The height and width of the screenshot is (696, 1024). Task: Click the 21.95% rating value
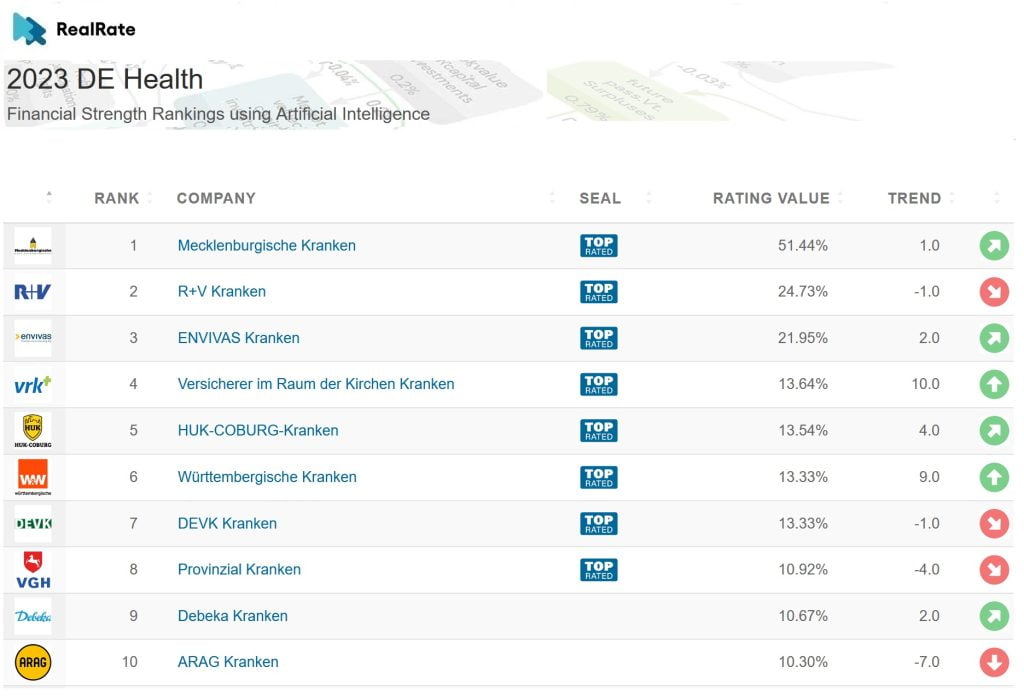pos(803,338)
